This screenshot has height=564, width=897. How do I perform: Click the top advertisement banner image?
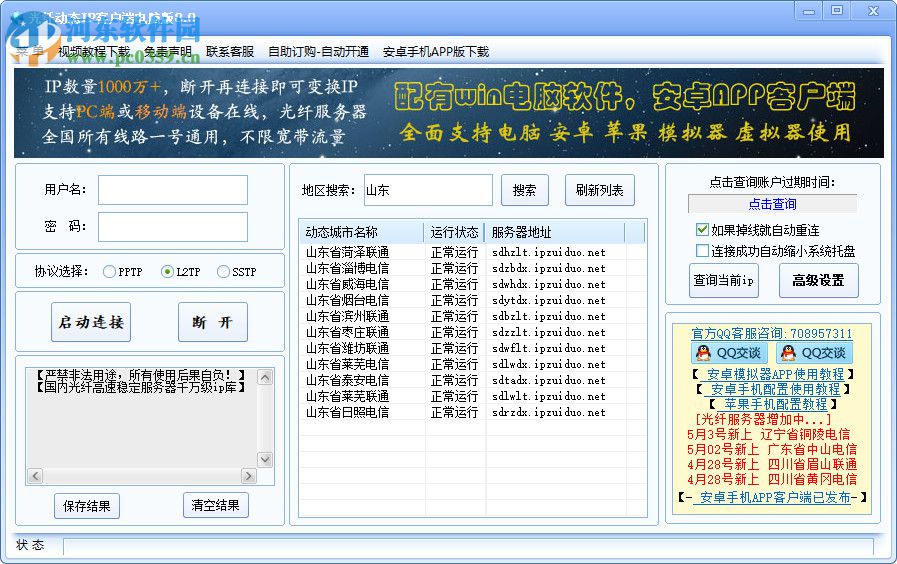448,113
